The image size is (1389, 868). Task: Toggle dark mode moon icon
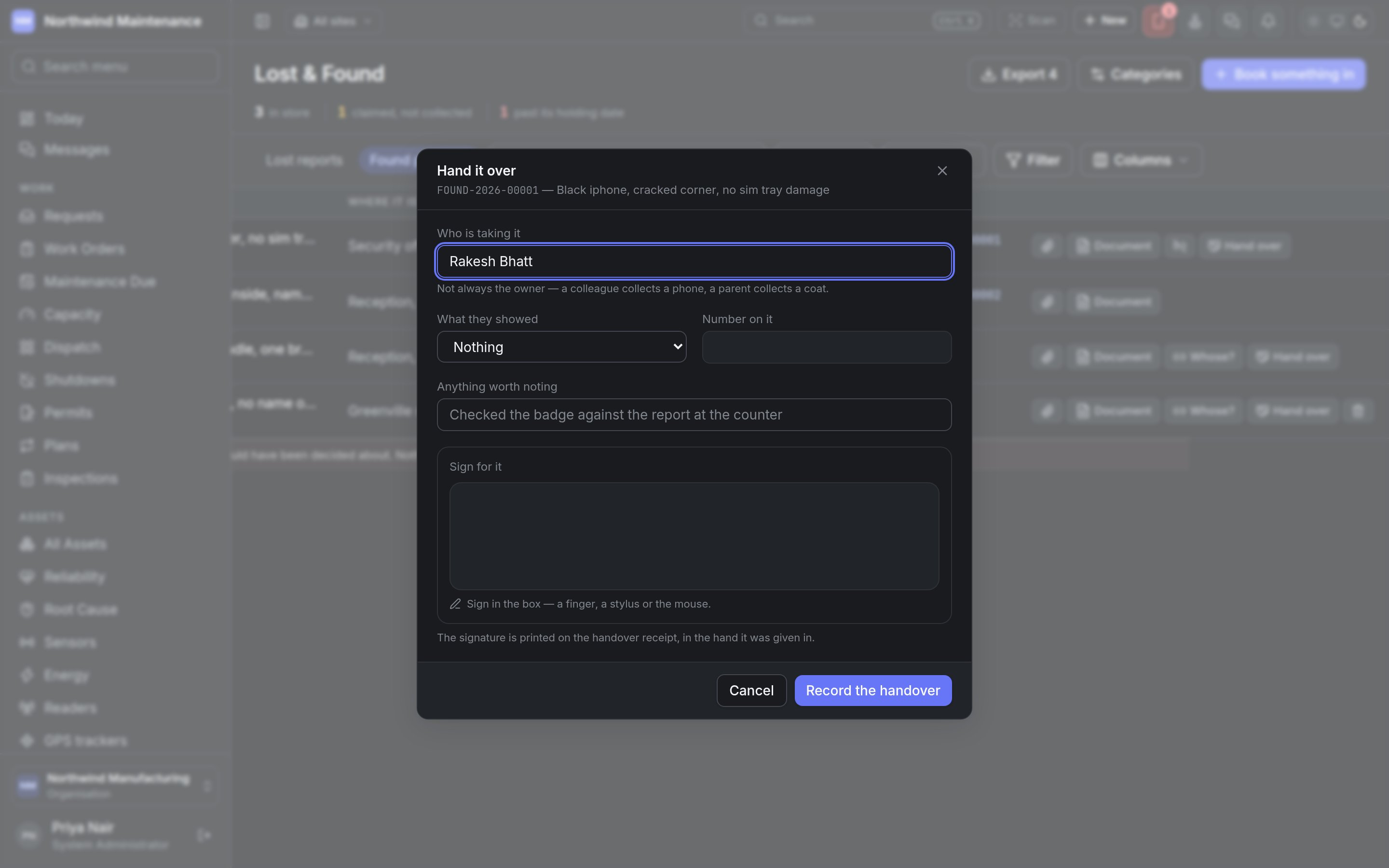[x=1360, y=21]
